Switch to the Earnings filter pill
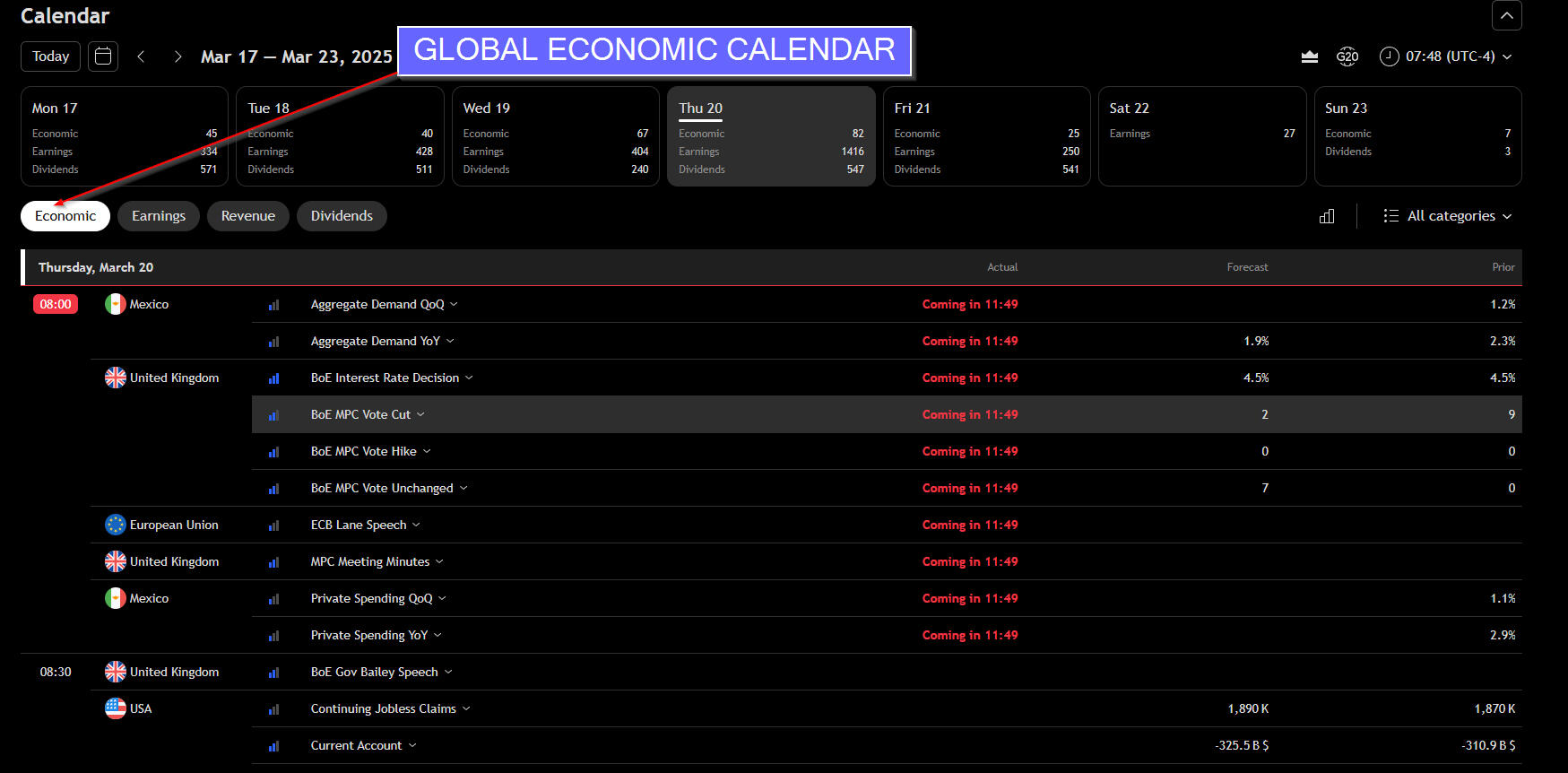 [159, 216]
